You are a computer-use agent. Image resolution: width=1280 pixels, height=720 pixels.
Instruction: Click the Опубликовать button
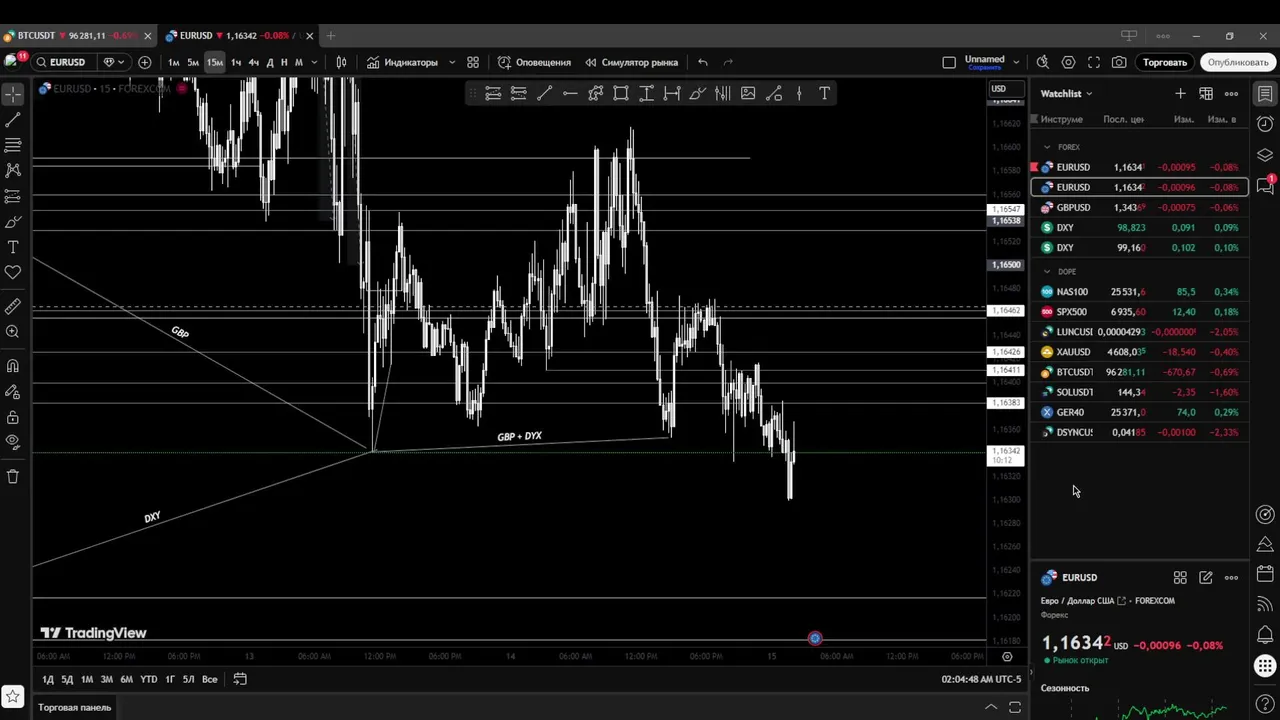pyautogui.click(x=1238, y=62)
